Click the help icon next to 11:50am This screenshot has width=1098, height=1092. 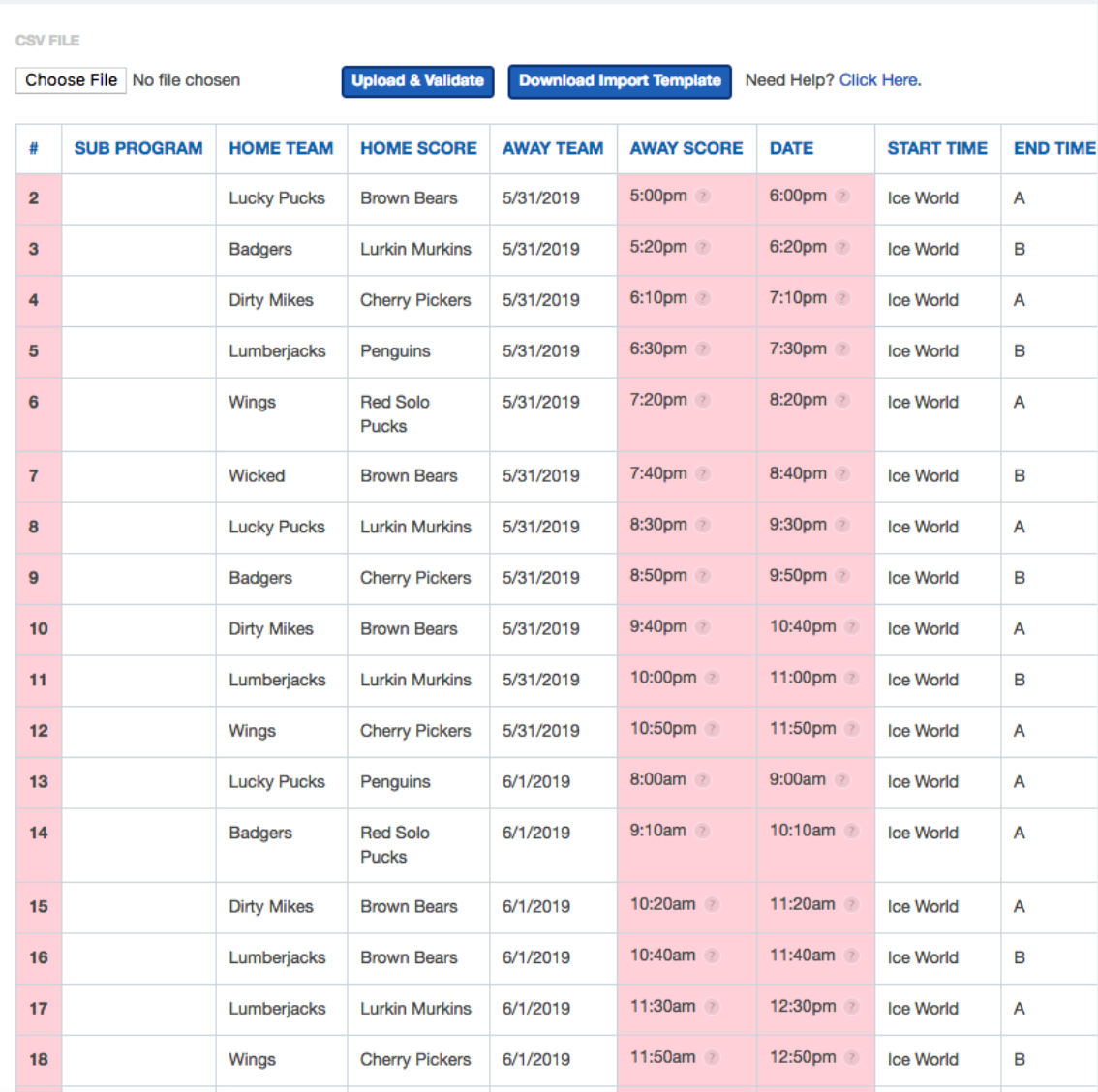[712, 1058]
